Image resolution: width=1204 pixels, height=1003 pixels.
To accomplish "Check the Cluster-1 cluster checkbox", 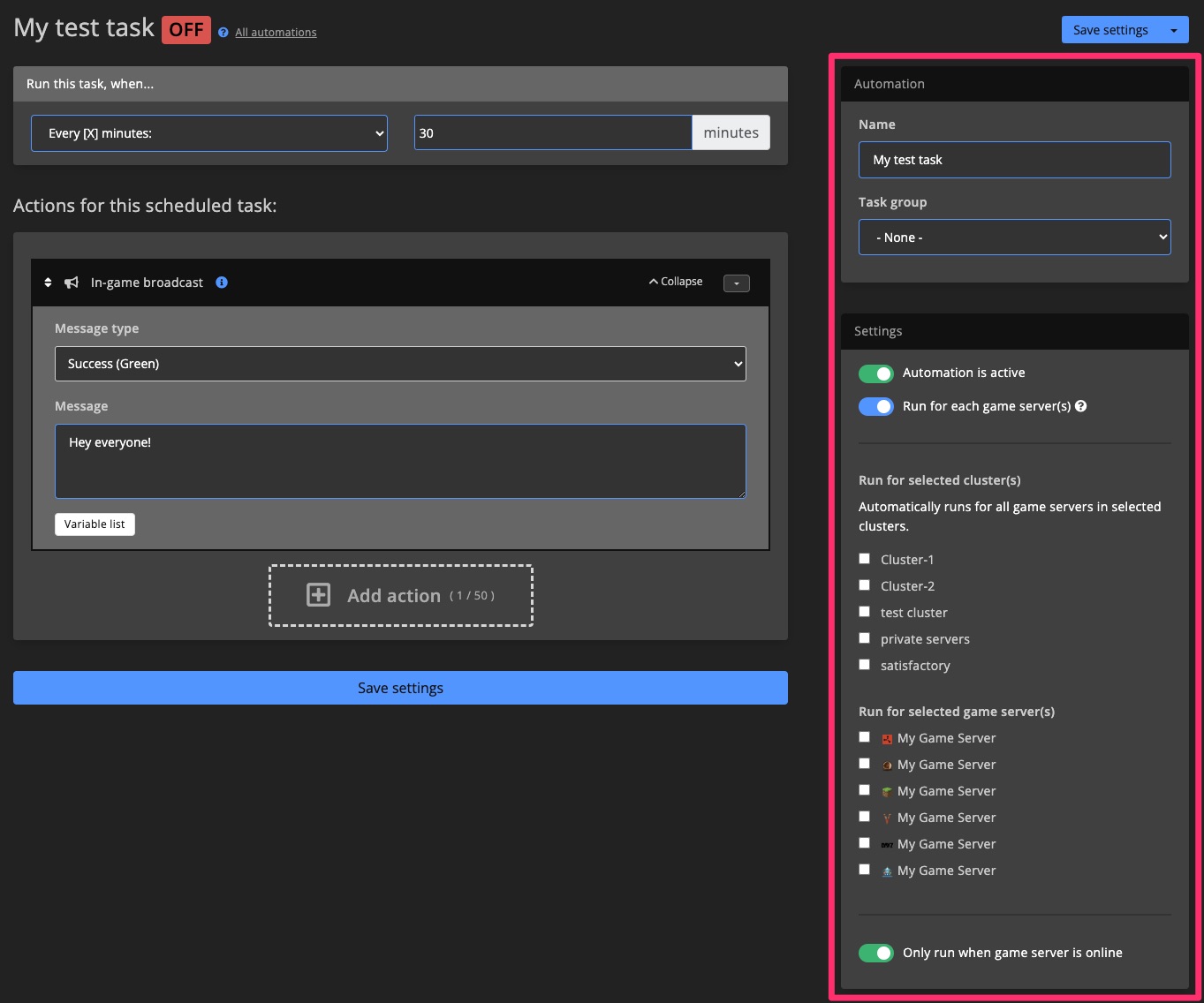I will 864,558.
